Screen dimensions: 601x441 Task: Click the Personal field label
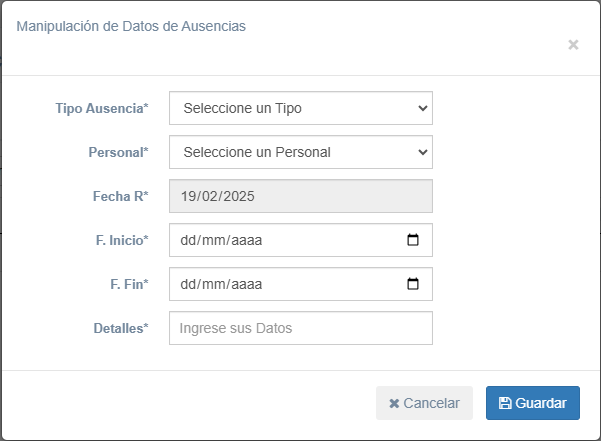(118, 152)
